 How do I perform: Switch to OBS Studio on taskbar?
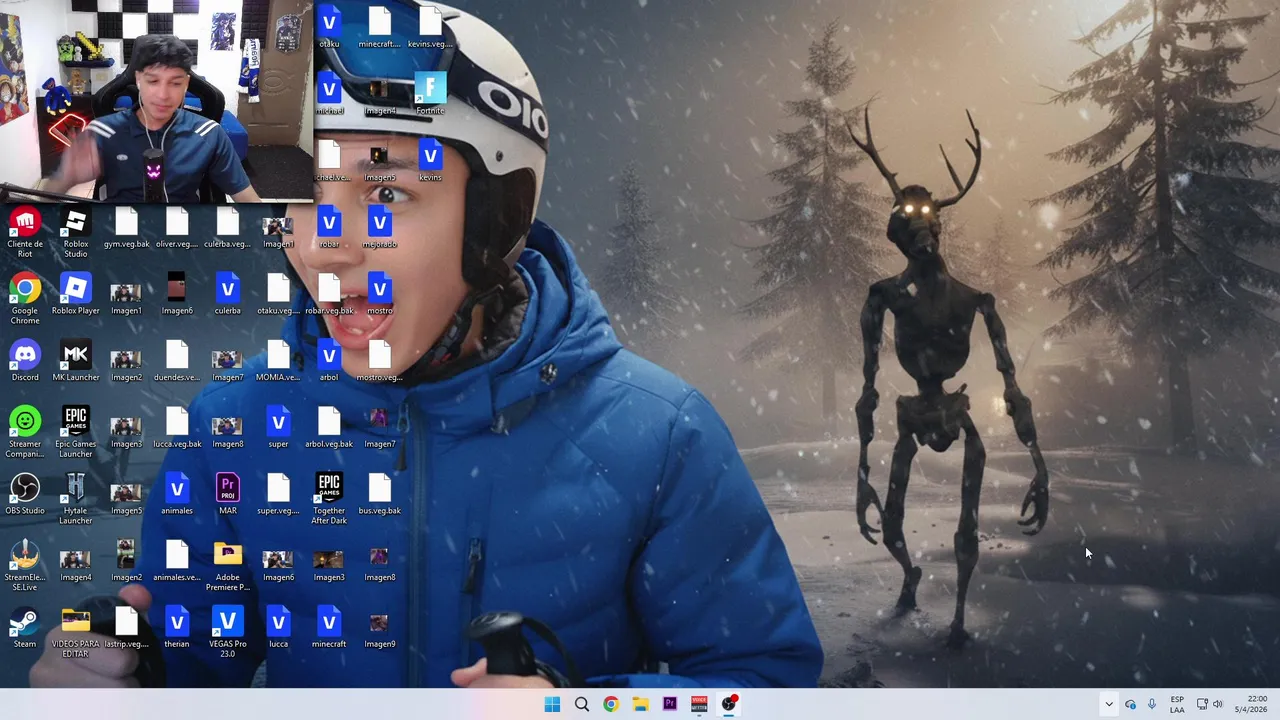coord(729,704)
